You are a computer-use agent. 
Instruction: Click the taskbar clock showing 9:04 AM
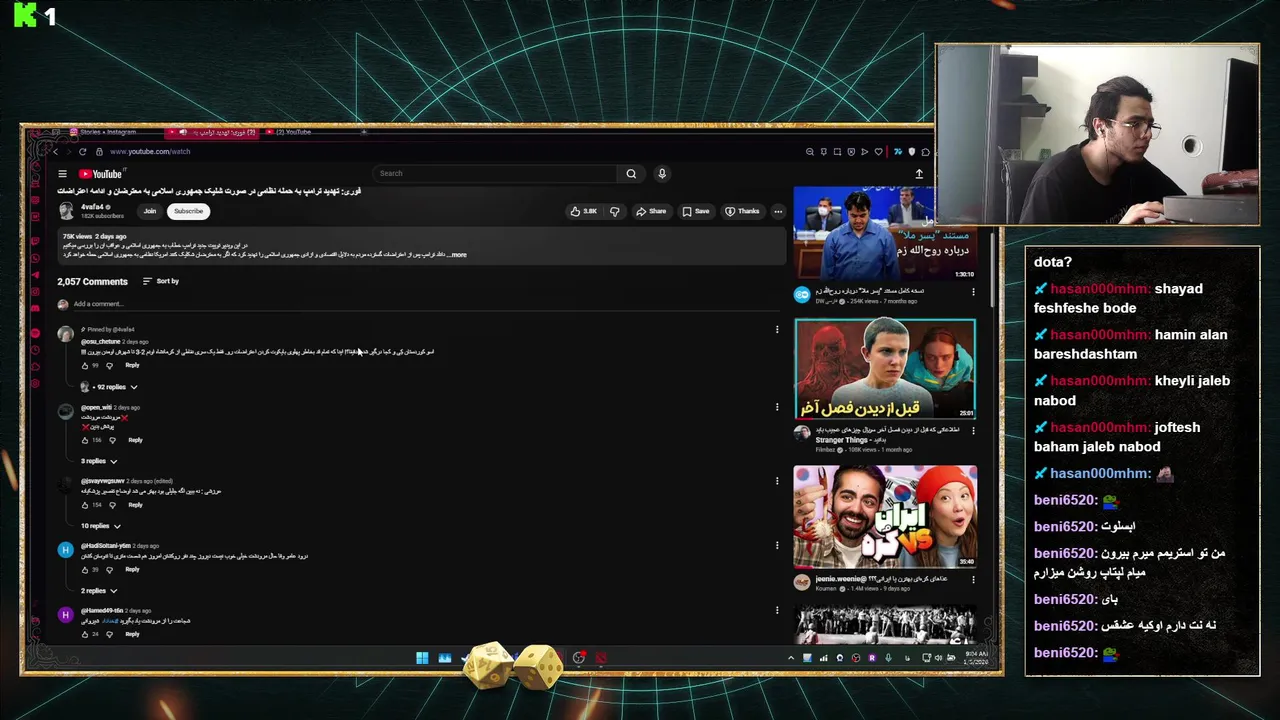coord(978,658)
